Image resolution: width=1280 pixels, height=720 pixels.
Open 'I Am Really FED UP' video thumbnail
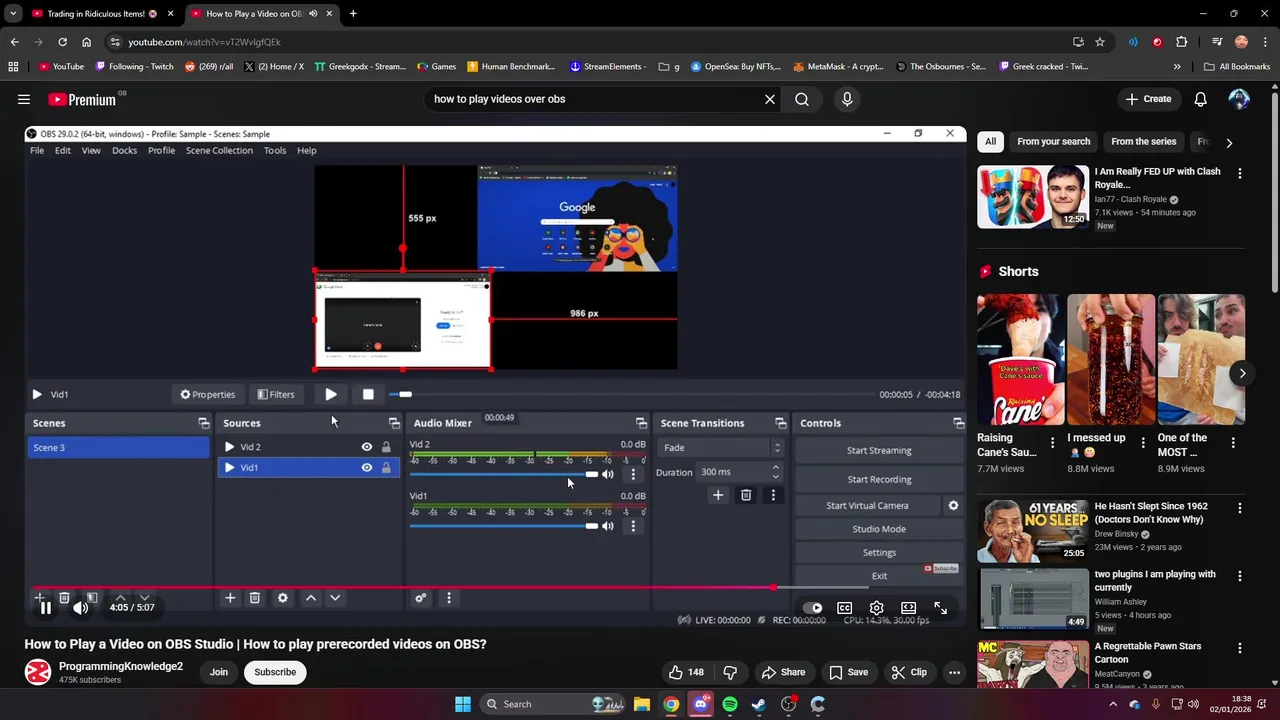(1032, 197)
